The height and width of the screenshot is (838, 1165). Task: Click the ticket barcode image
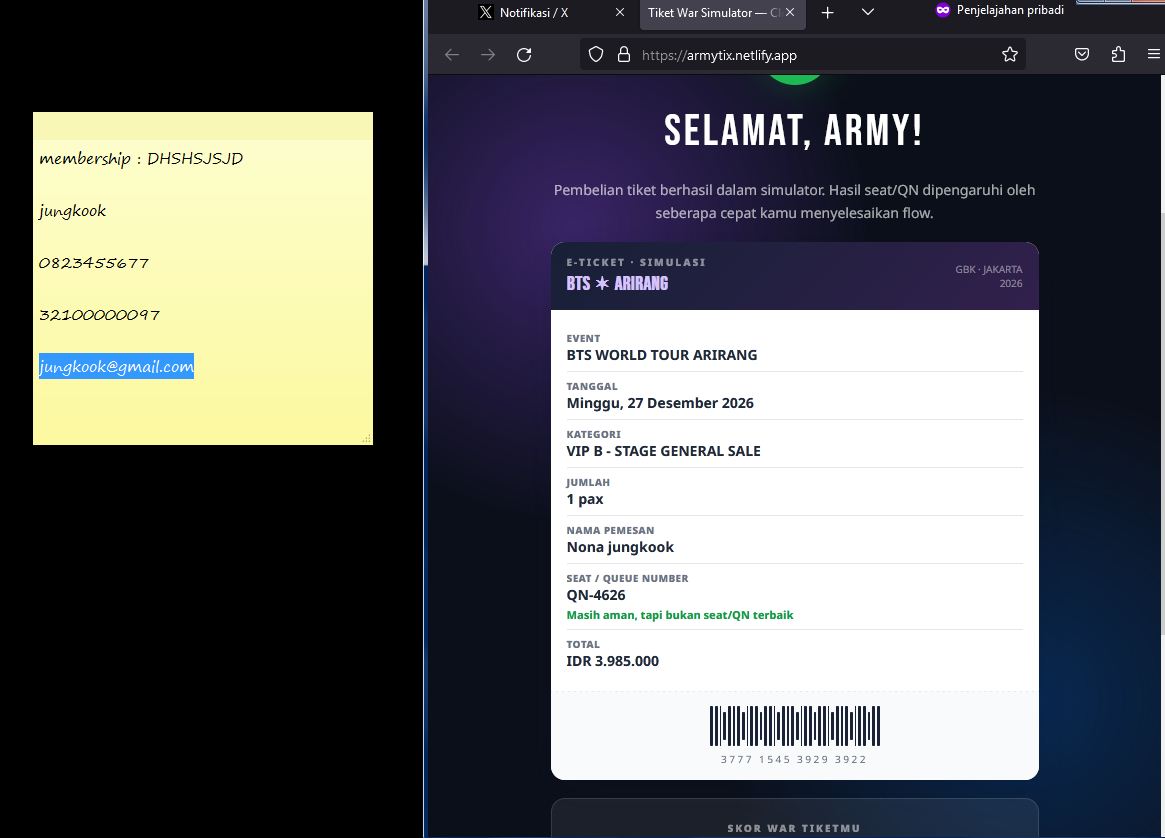(x=794, y=726)
